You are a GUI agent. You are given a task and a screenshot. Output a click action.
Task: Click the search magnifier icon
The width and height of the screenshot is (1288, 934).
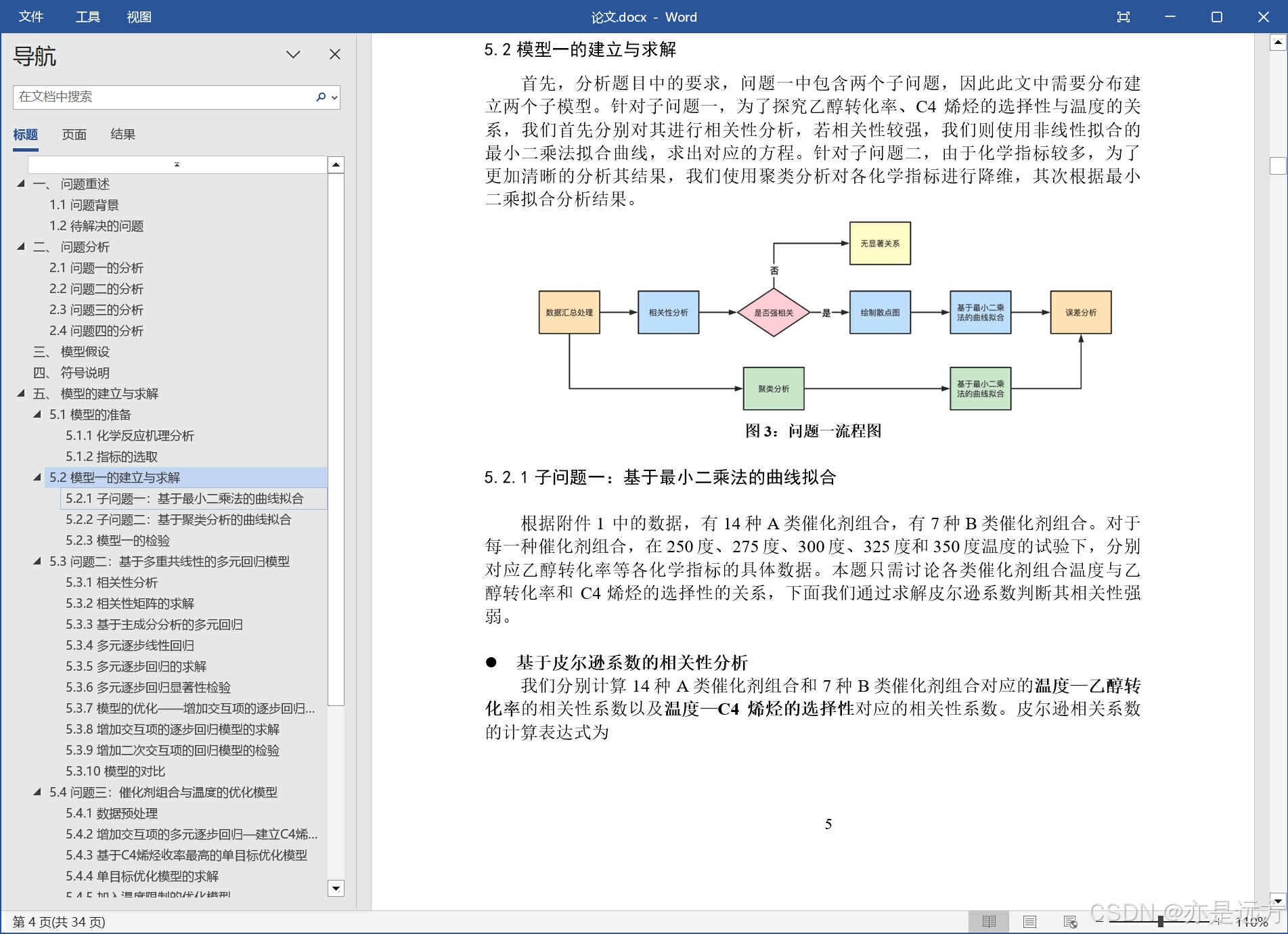click(x=321, y=97)
